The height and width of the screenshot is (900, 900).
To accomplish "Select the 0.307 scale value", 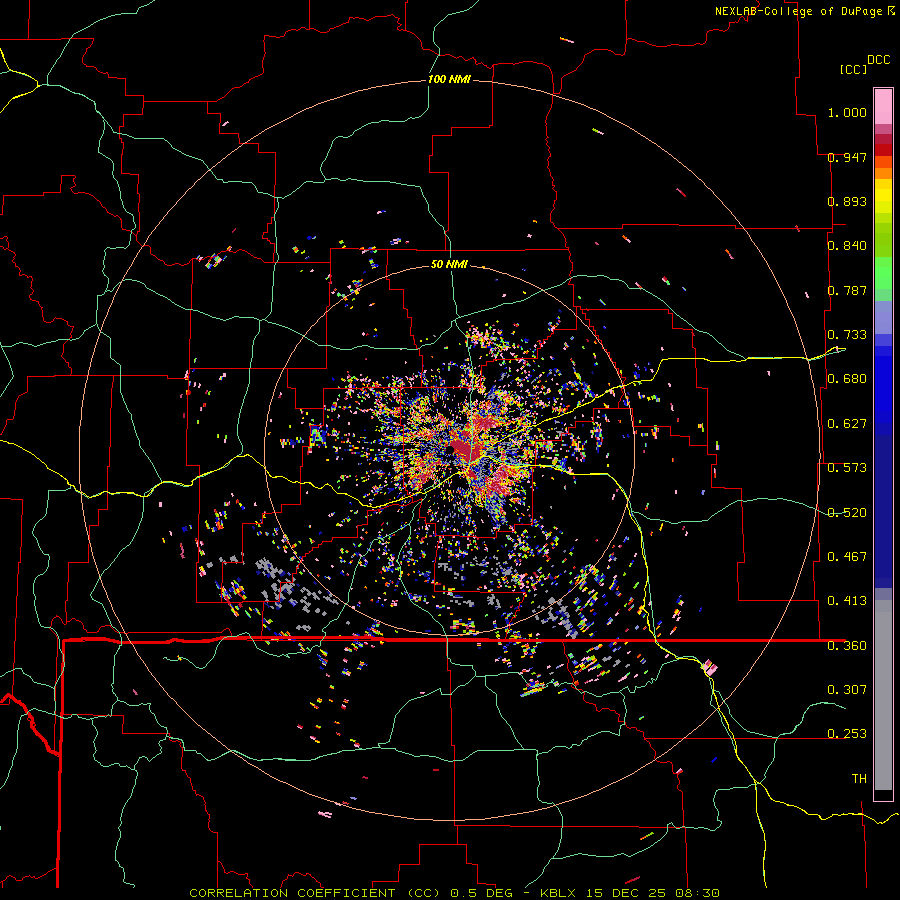I will 847,690.
